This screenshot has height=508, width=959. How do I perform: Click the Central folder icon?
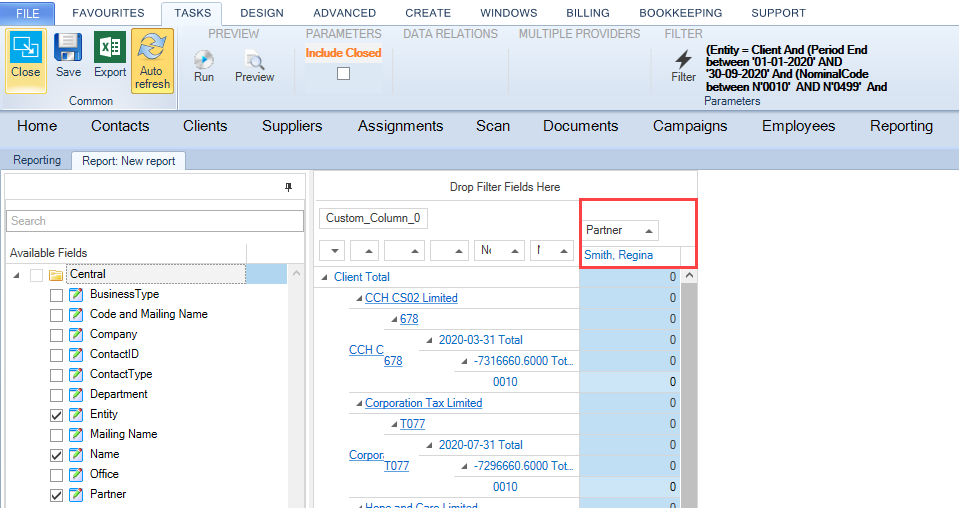click(56, 274)
